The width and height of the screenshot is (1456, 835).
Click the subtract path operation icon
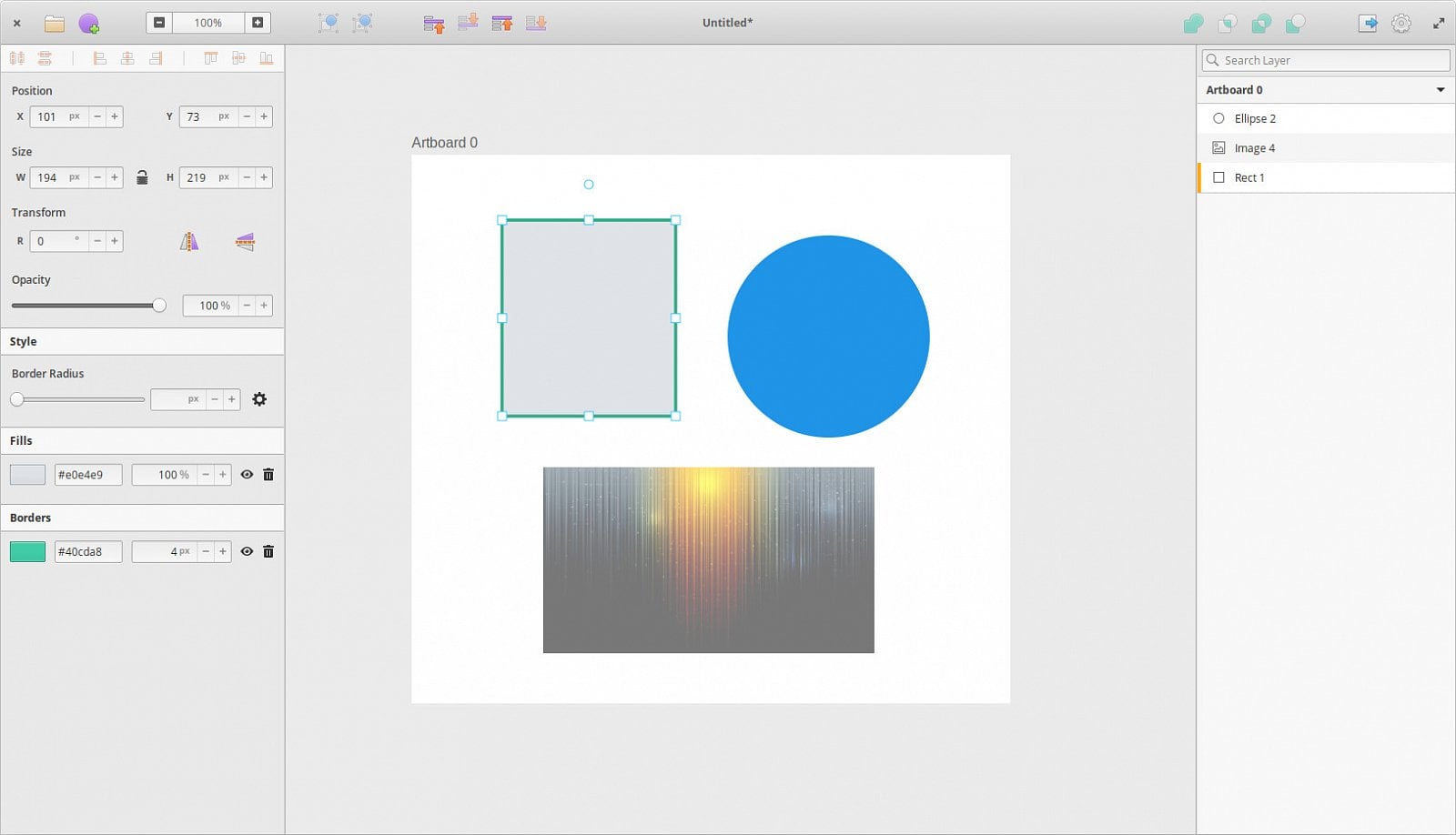1296,23
